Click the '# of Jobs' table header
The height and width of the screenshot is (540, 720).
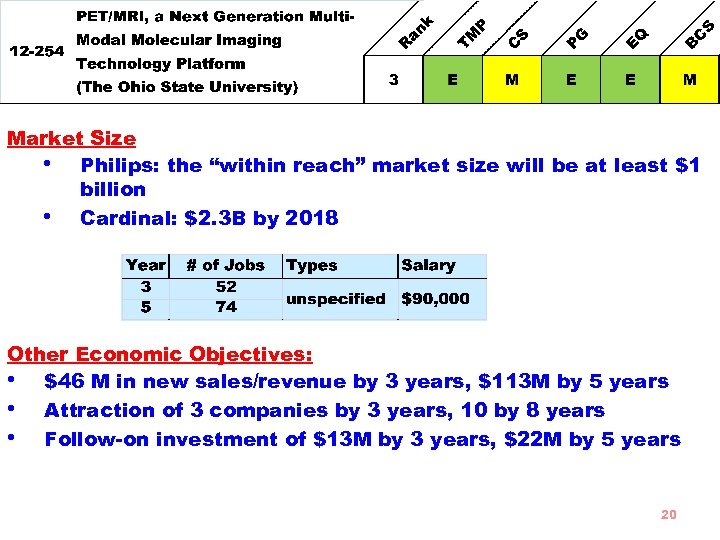[225, 266]
